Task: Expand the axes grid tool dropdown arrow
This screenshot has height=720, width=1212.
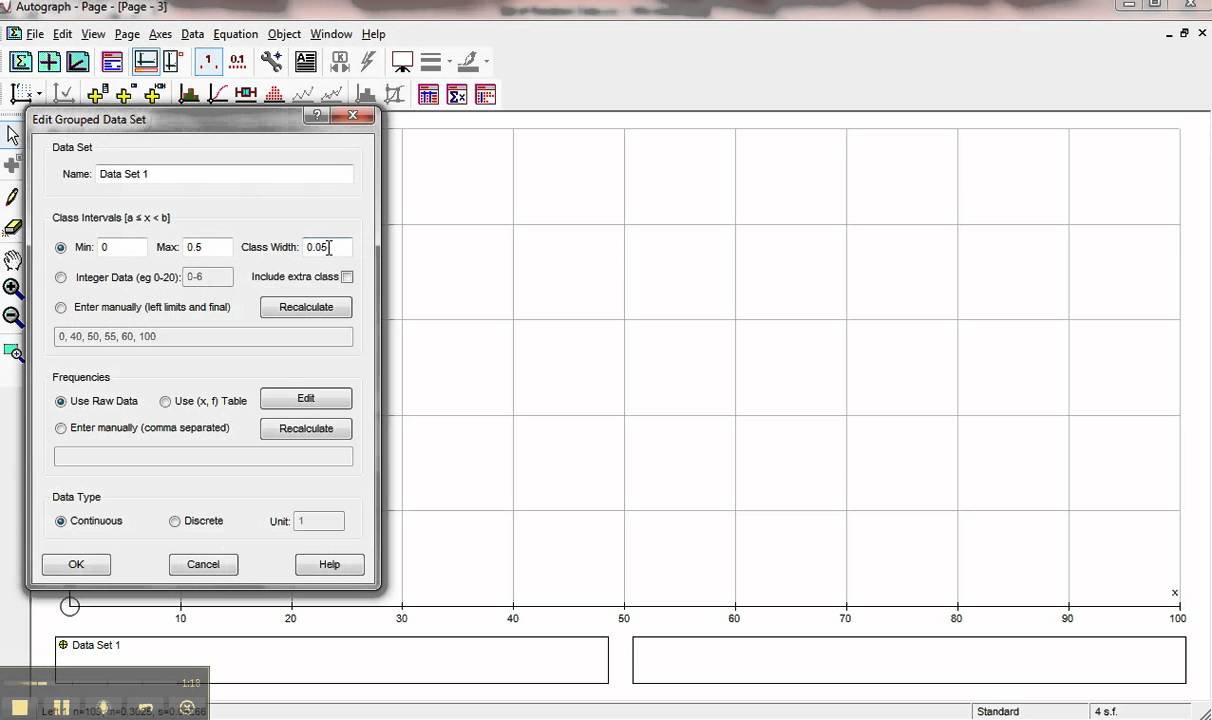Action: (38, 94)
